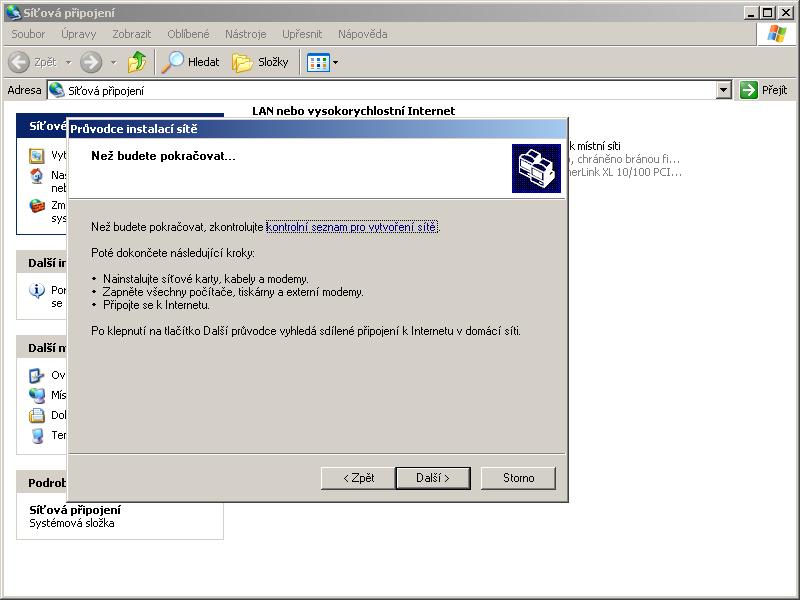Click the blue info icon in sidebar
Screen dimensions: 800x600
point(37,291)
